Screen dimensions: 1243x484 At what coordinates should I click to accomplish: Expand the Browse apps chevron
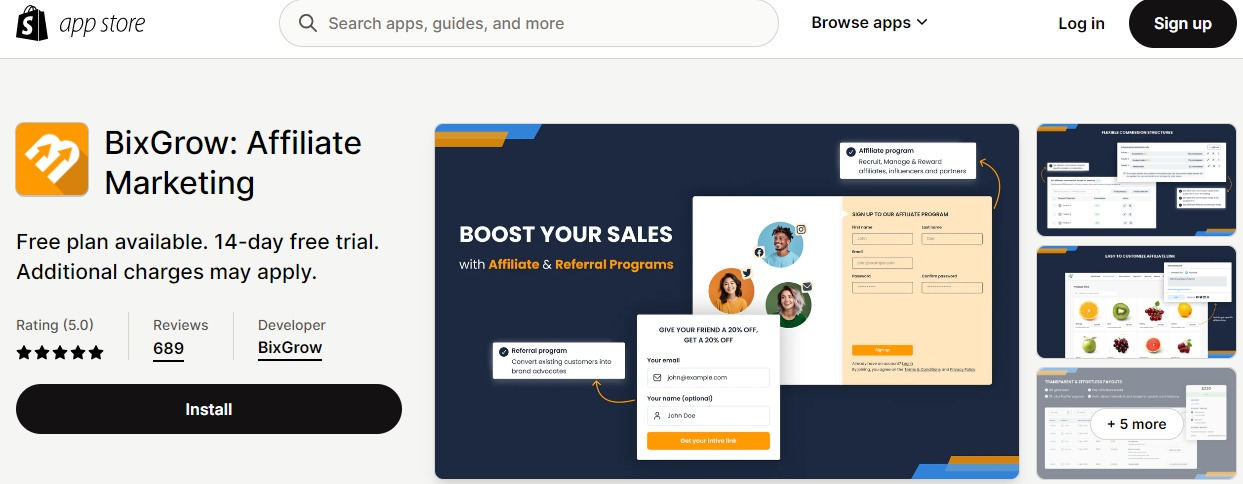[x=922, y=23]
